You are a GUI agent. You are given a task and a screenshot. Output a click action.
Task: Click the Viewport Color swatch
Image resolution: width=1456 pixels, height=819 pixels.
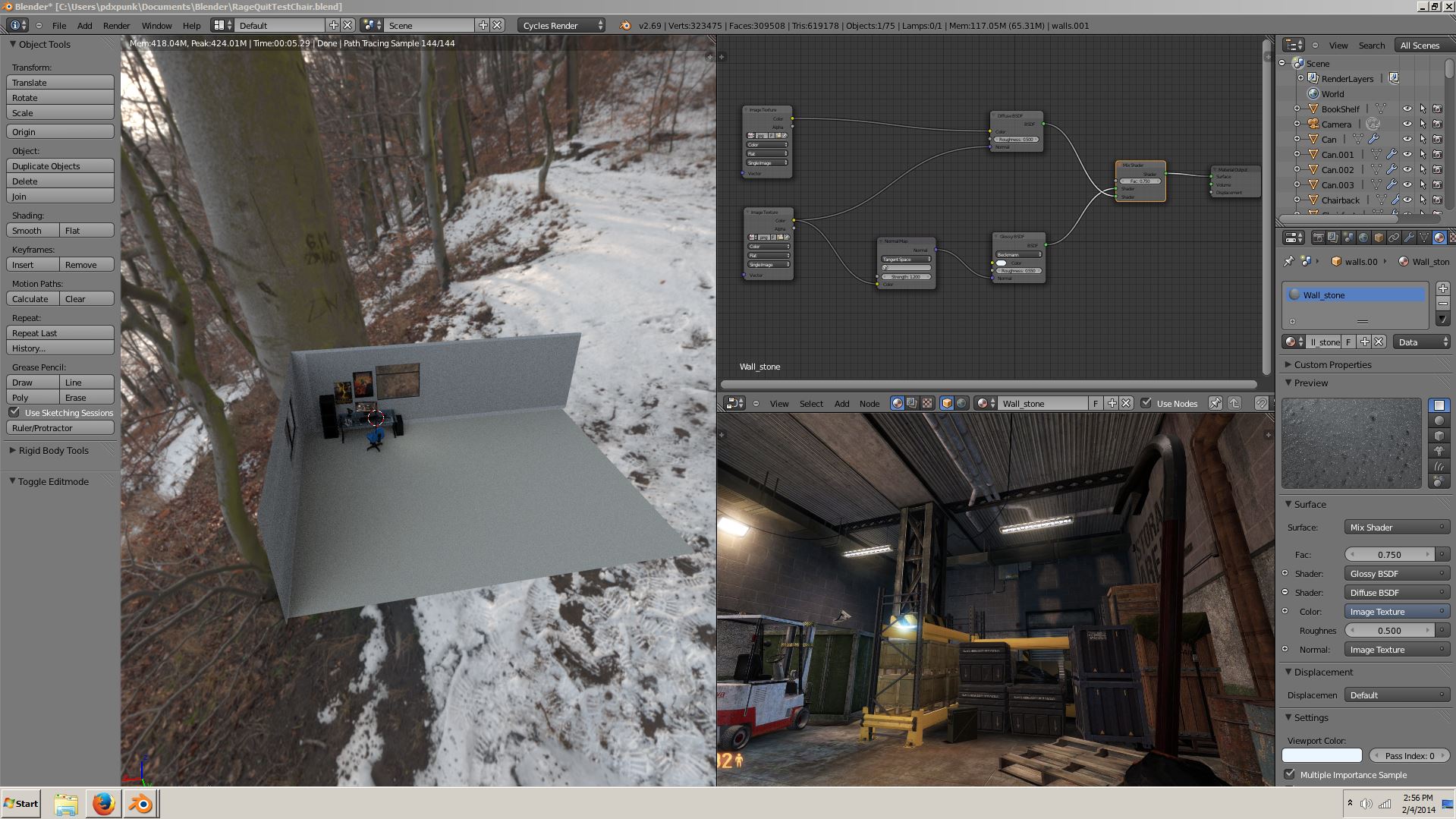pyautogui.click(x=1322, y=755)
